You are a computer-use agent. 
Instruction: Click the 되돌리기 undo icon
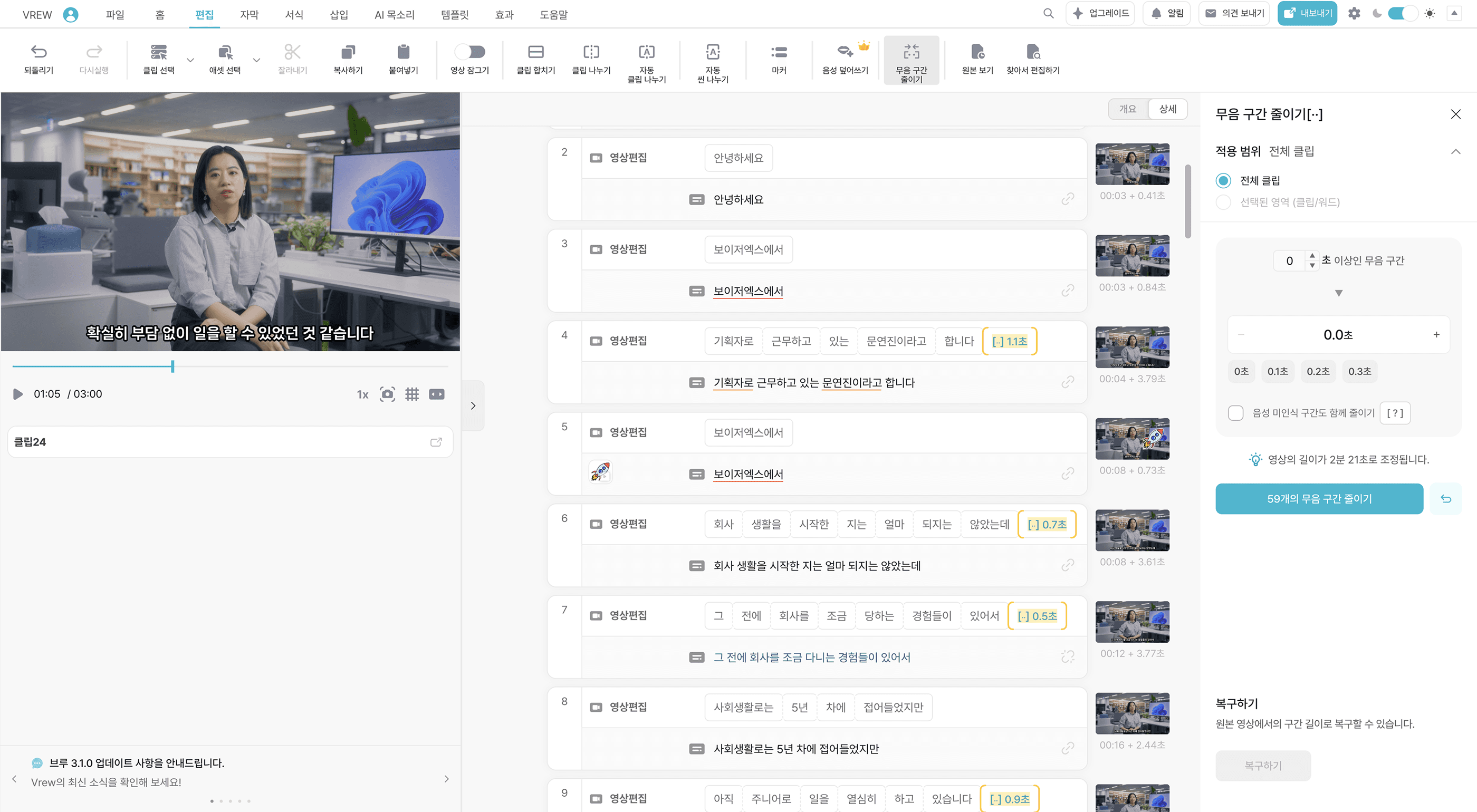pyautogui.click(x=39, y=53)
